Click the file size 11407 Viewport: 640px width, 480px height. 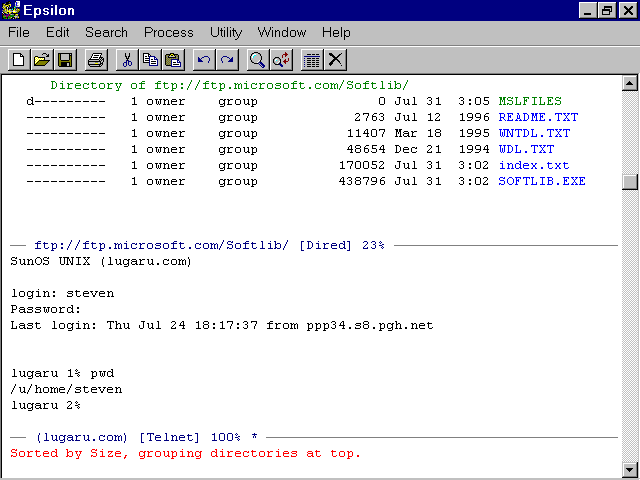pyautogui.click(x=366, y=133)
